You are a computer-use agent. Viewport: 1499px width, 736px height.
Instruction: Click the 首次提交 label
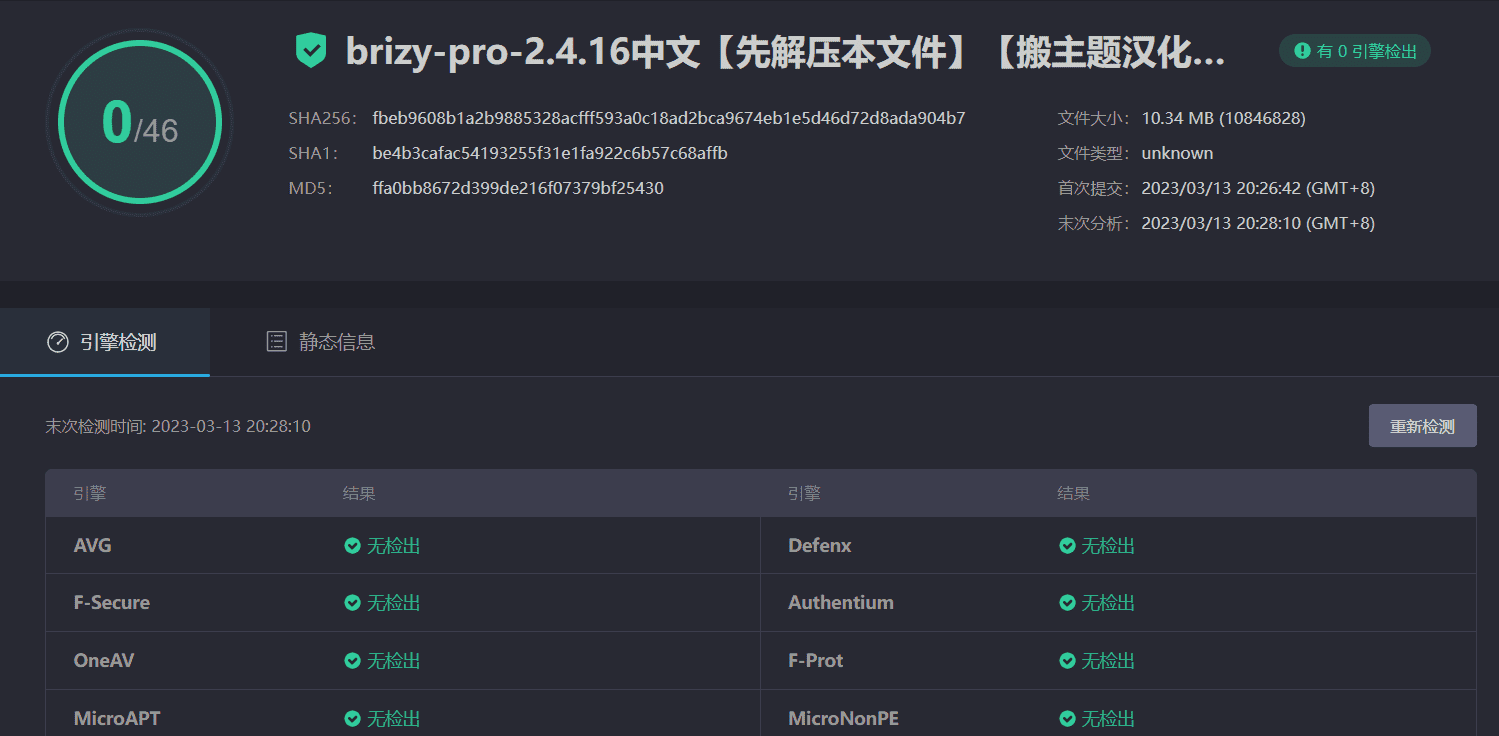pos(1094,188)
